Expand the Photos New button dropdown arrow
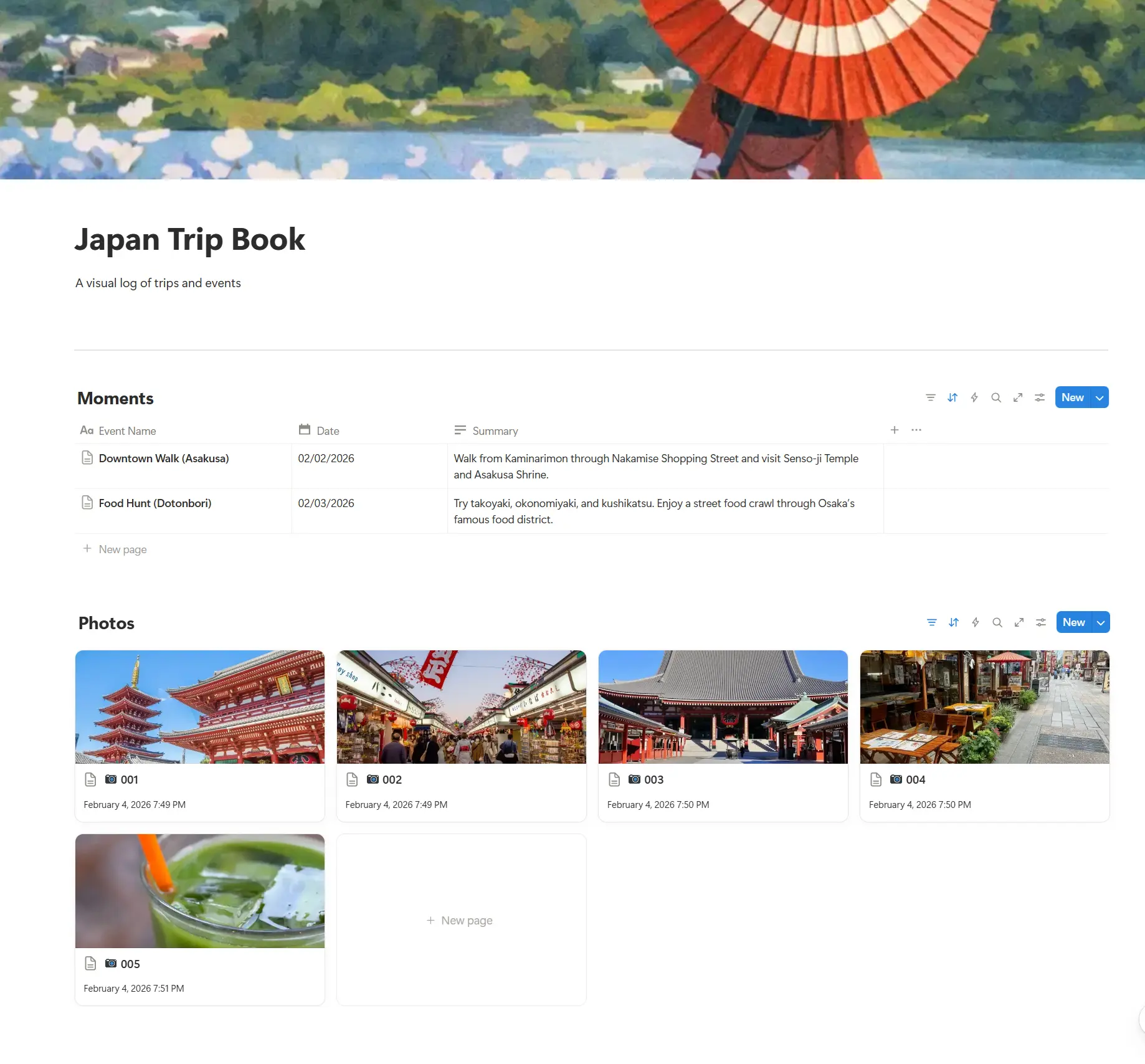This screenshot has height=1064, width=1145. (x=1101, y=622)
